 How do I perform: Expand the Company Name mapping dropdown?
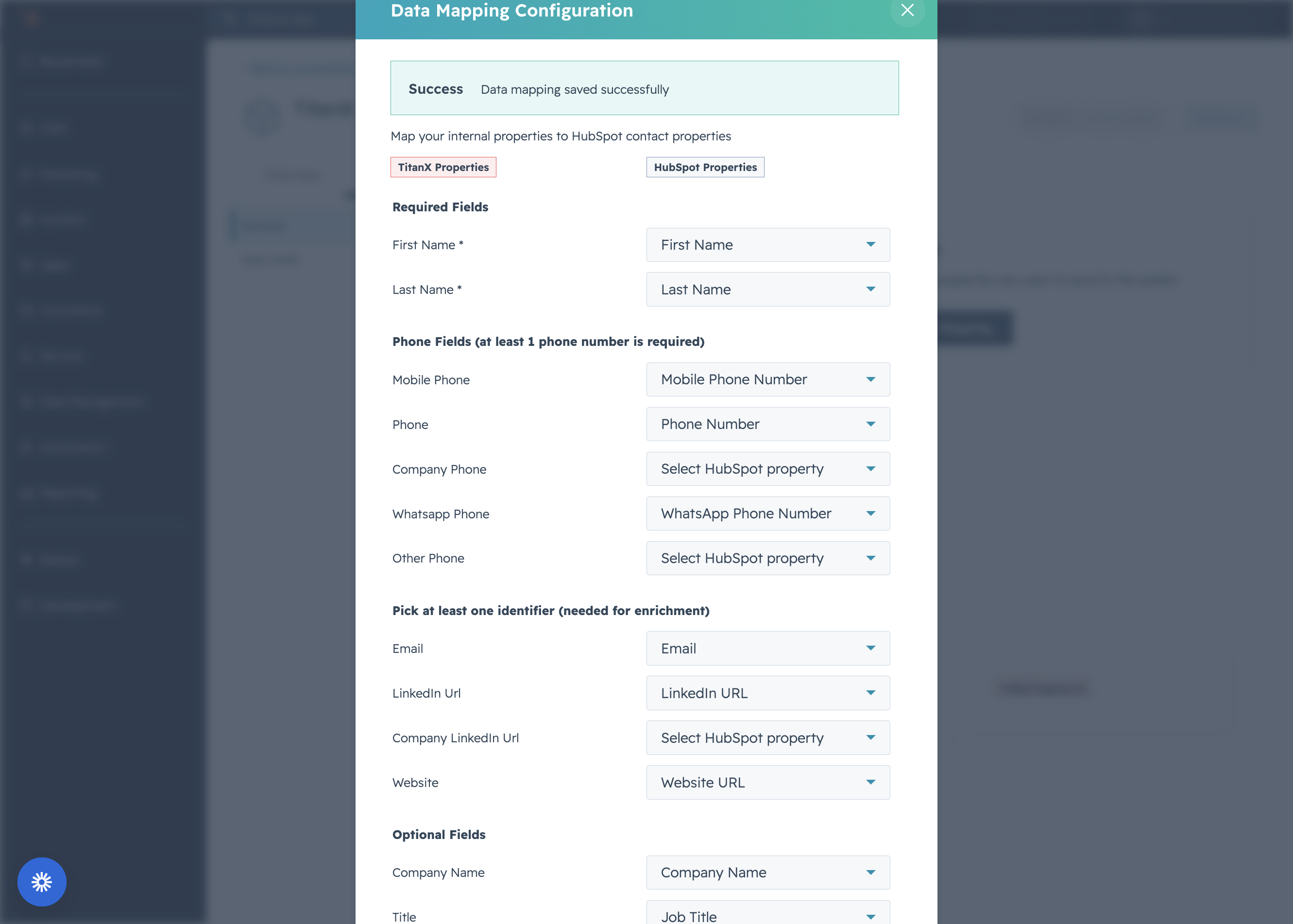tap(768, 872)
